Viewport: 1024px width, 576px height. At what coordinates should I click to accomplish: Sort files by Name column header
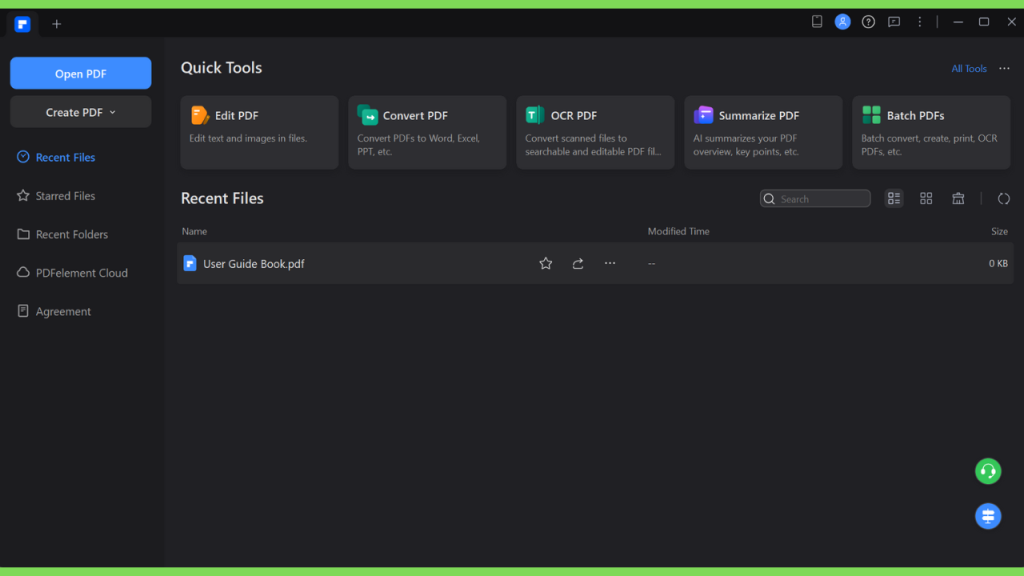[195, 231]
